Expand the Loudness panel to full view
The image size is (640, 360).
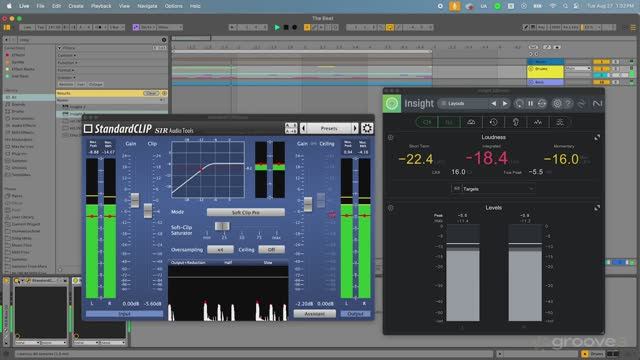tap(597, 138)
